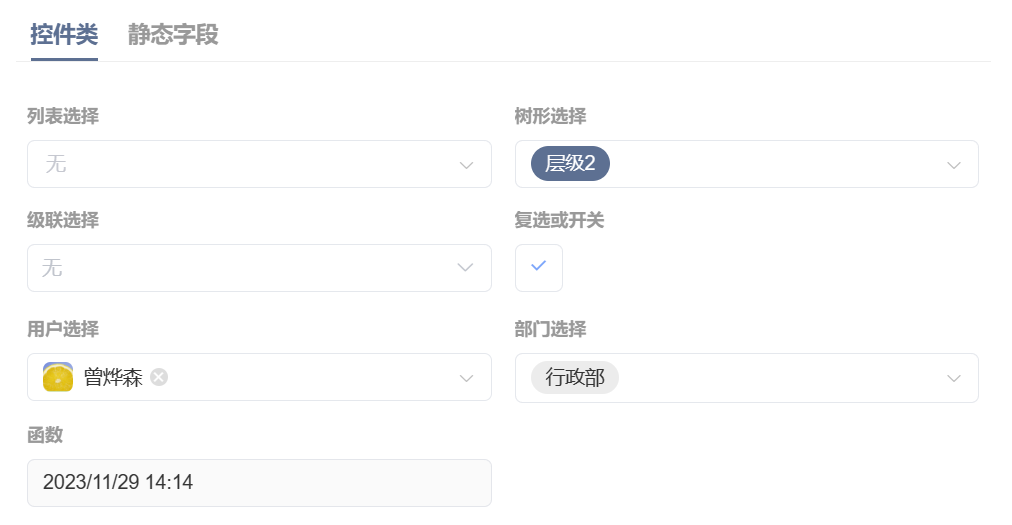Open the 树形选择 dropdown field
The height and width of the screenshot is (525, 1012).
point(760,164)
